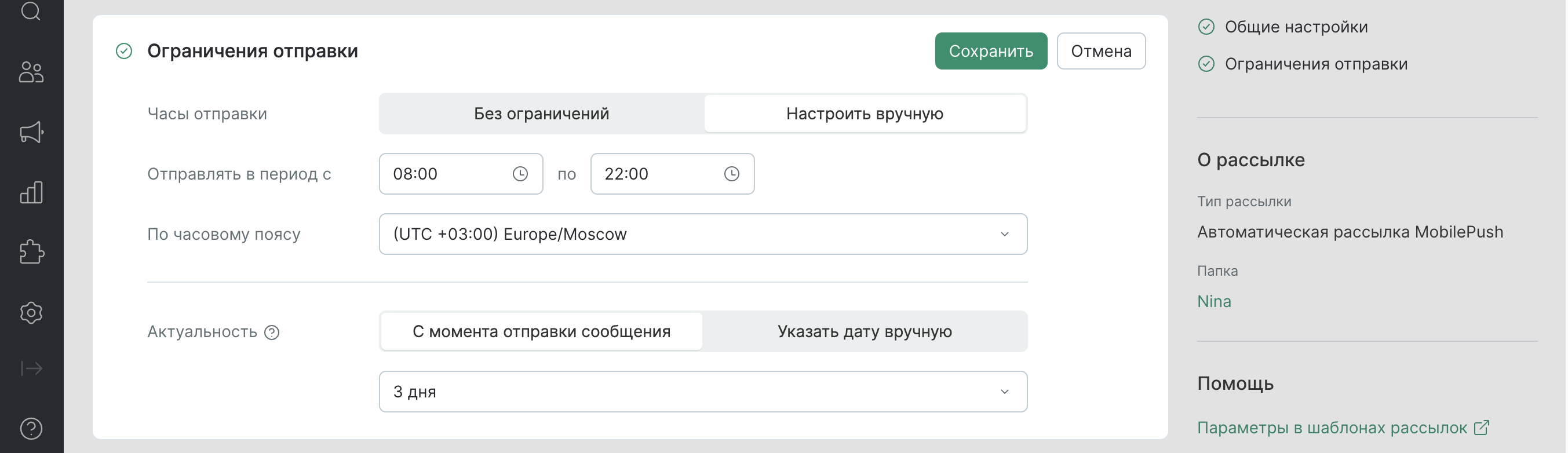Viewport: 1568px width, 453px height.
Task: Go to the Общие настройки section
Action: pos(1296,27)
